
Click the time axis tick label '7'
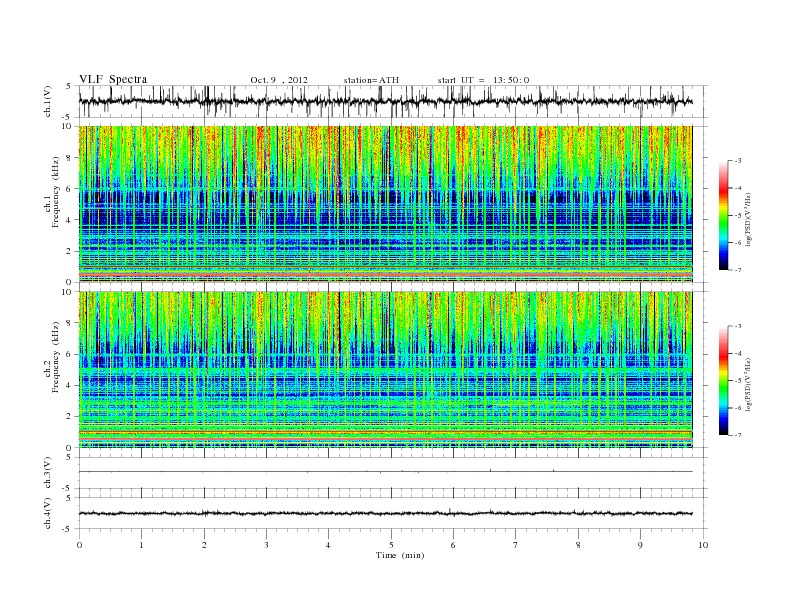516,545
